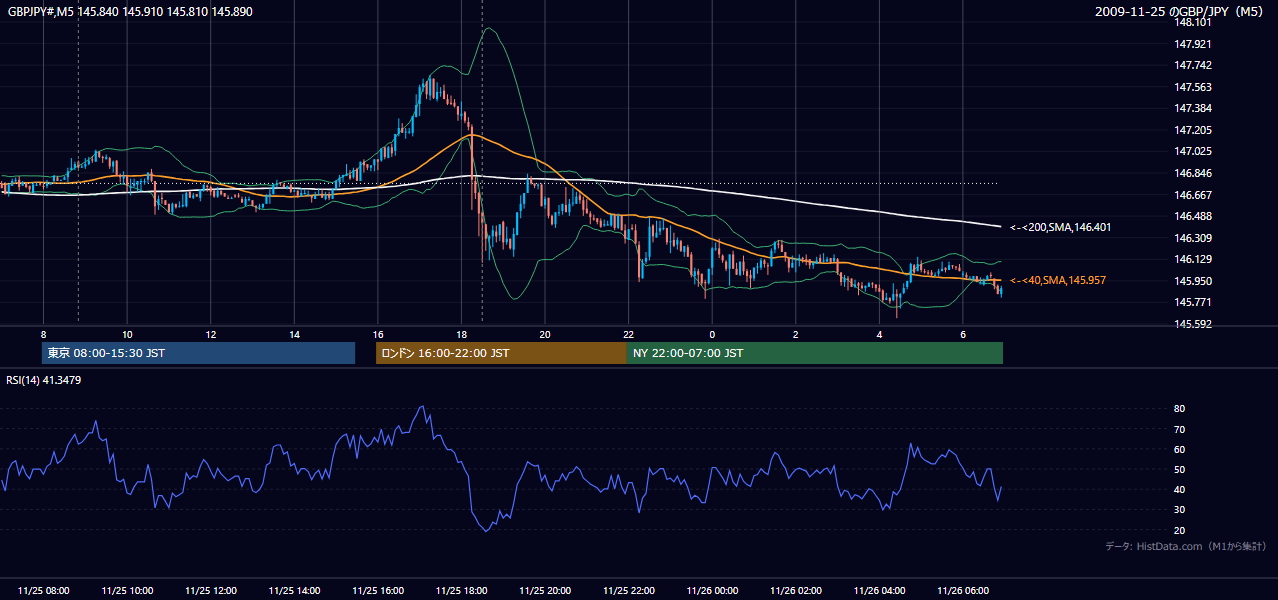Screen dimensions: 1278x600
Task: Select the 40 SMA 145.957 label
Action: click(1058, 281)
